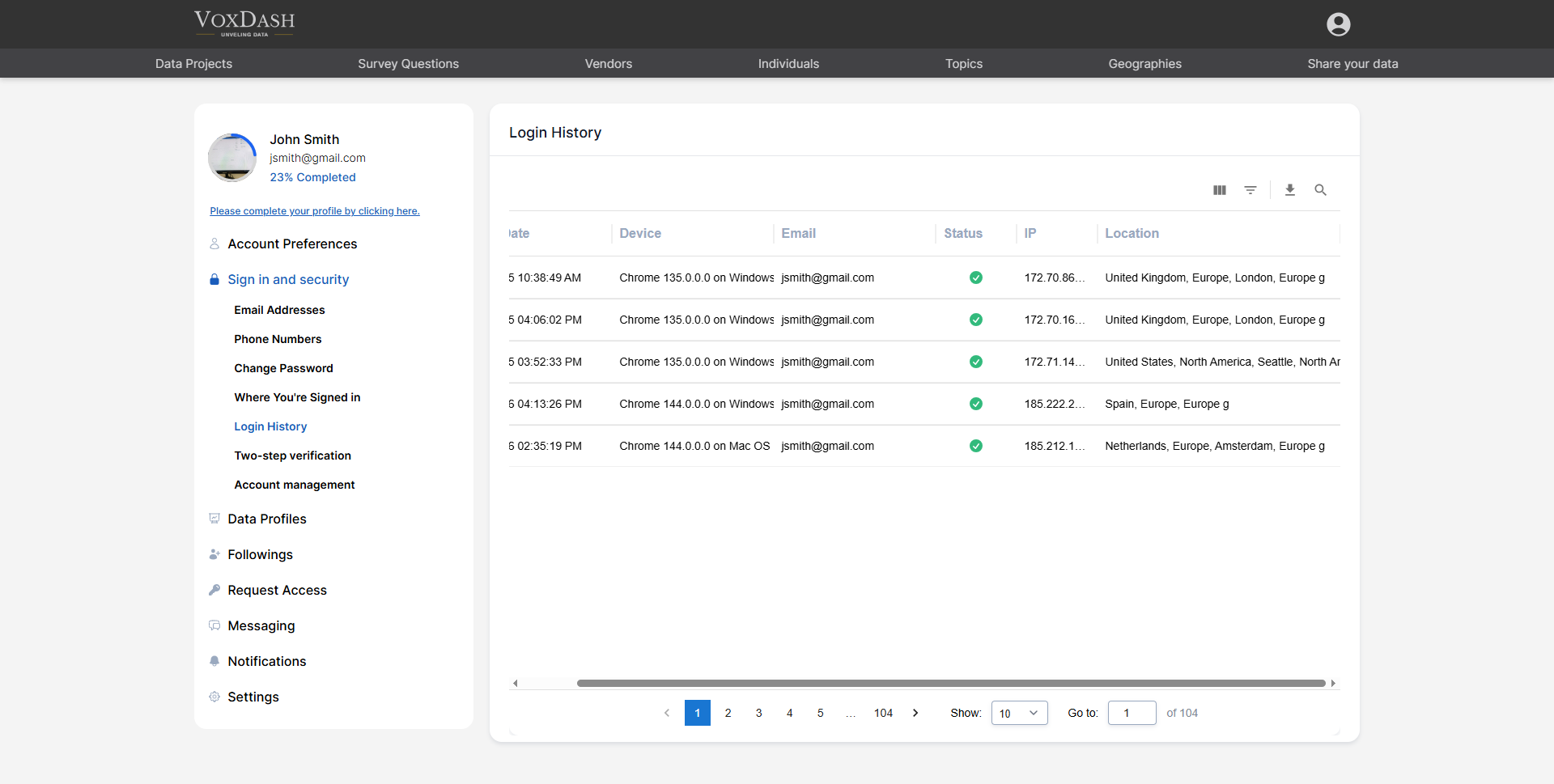
Task: Open Data Profiles section
Action: 267,519
